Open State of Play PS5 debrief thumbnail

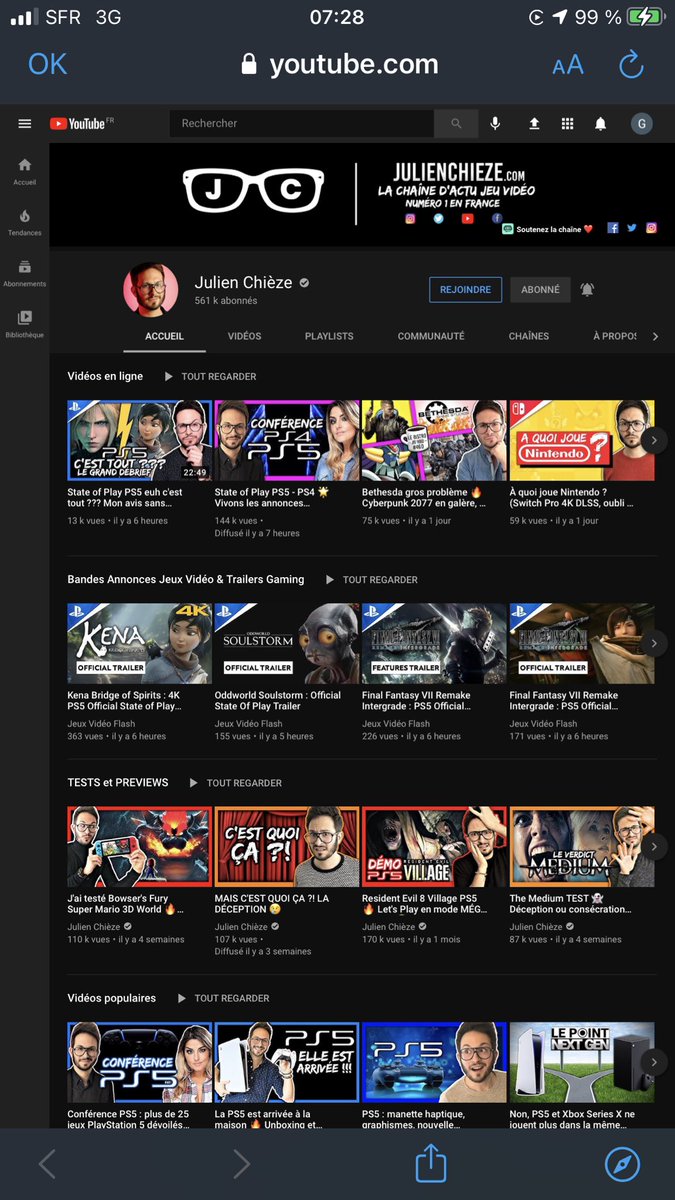139,441
